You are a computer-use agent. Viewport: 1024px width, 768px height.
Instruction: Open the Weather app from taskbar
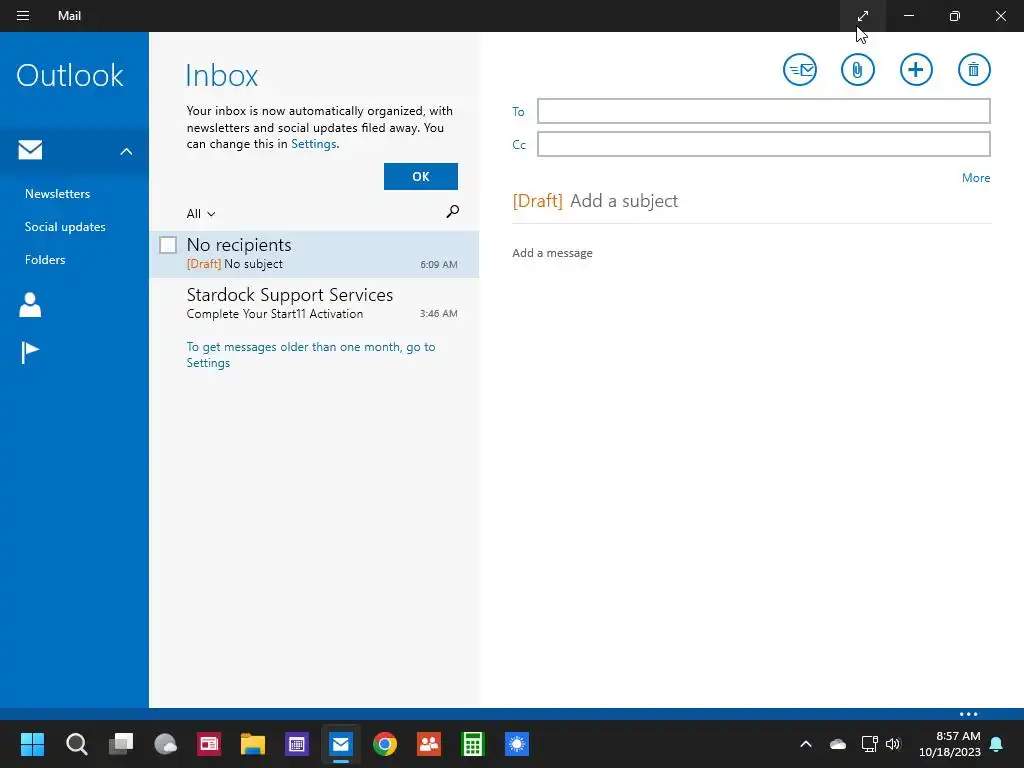(165, 744)
